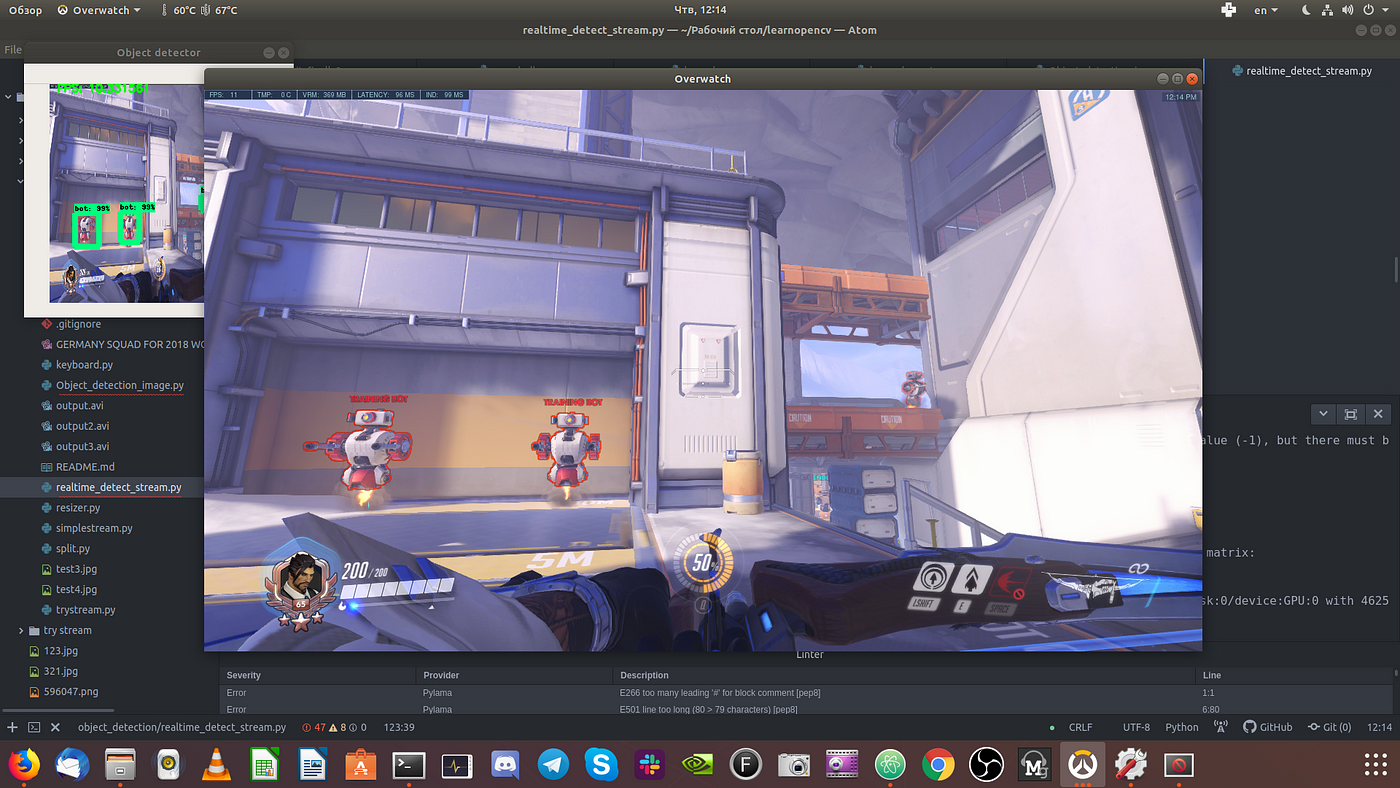Open the en keyboard layout menu
Screen dimensions: 1400x788
[x=1266, y=10]
